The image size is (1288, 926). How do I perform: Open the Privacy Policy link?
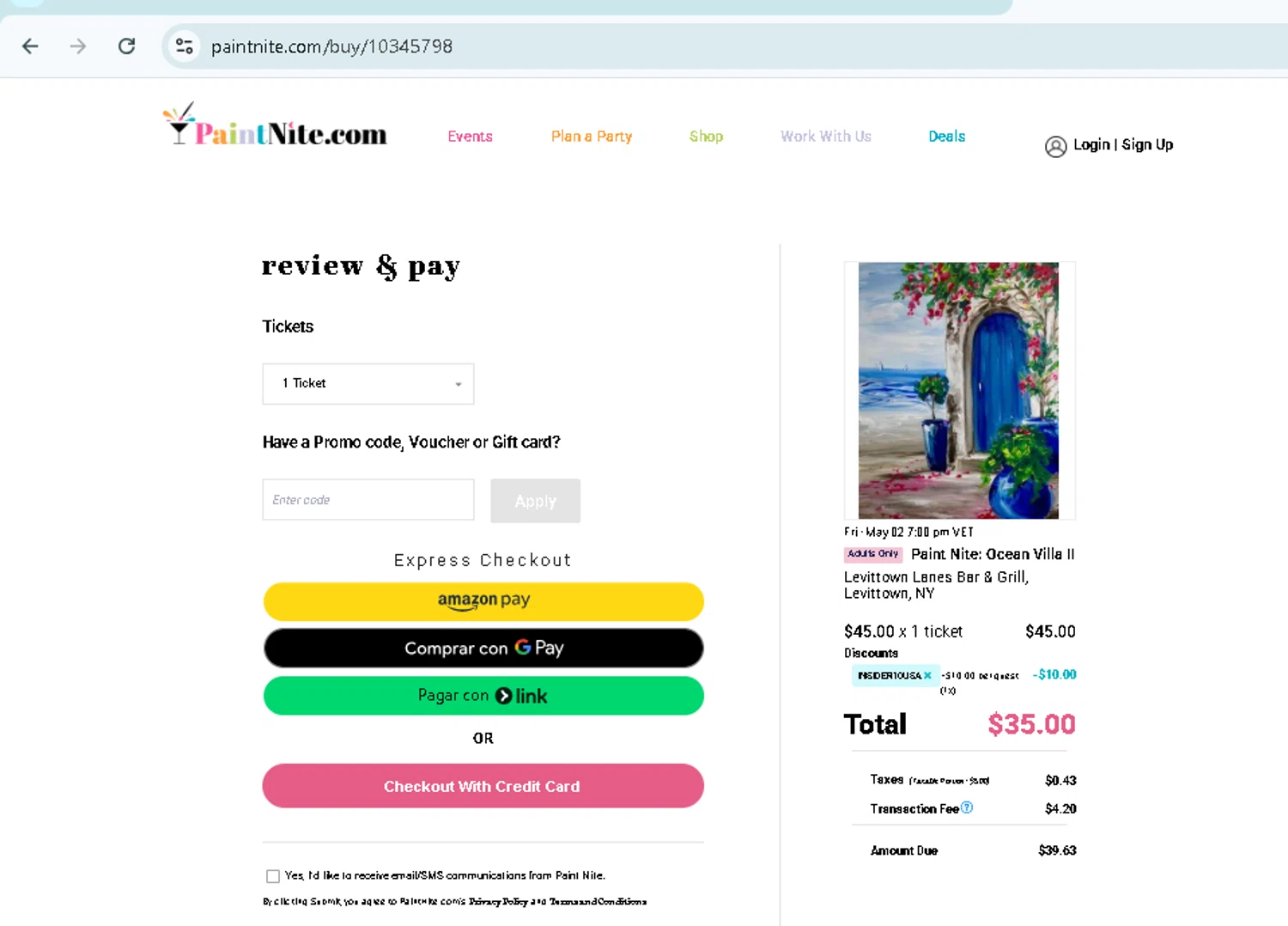498,902
